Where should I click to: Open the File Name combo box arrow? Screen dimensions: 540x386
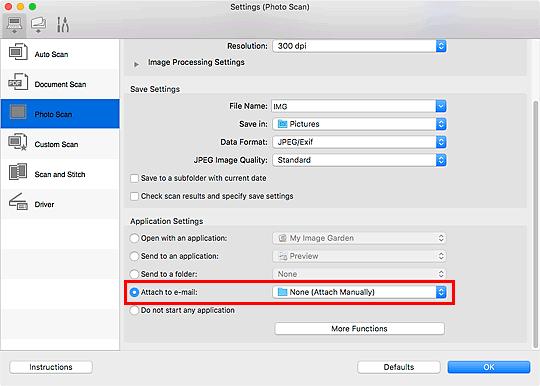coord(441,106)
